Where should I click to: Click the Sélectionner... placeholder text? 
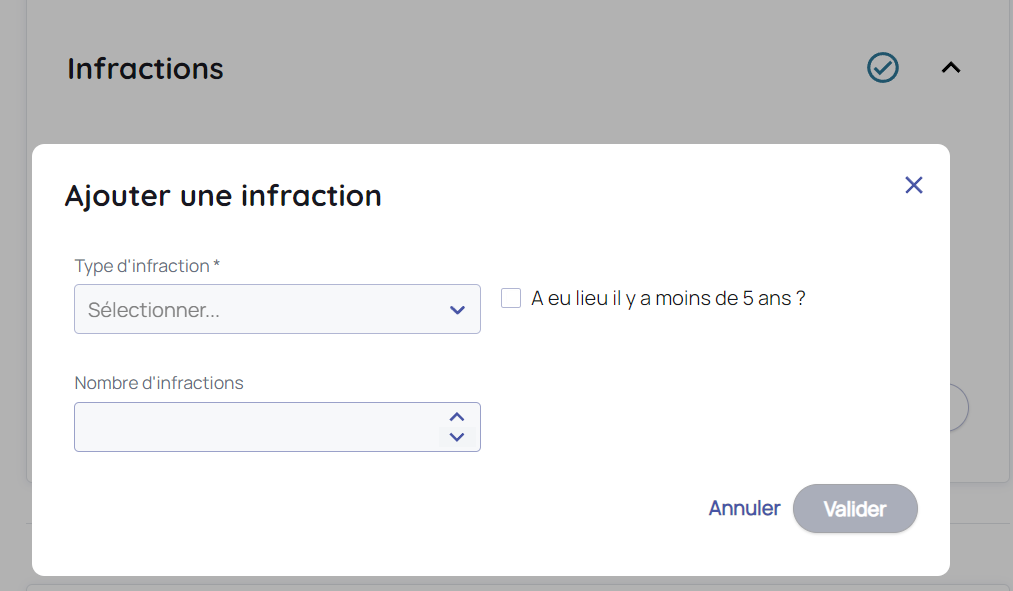[154, 310]
